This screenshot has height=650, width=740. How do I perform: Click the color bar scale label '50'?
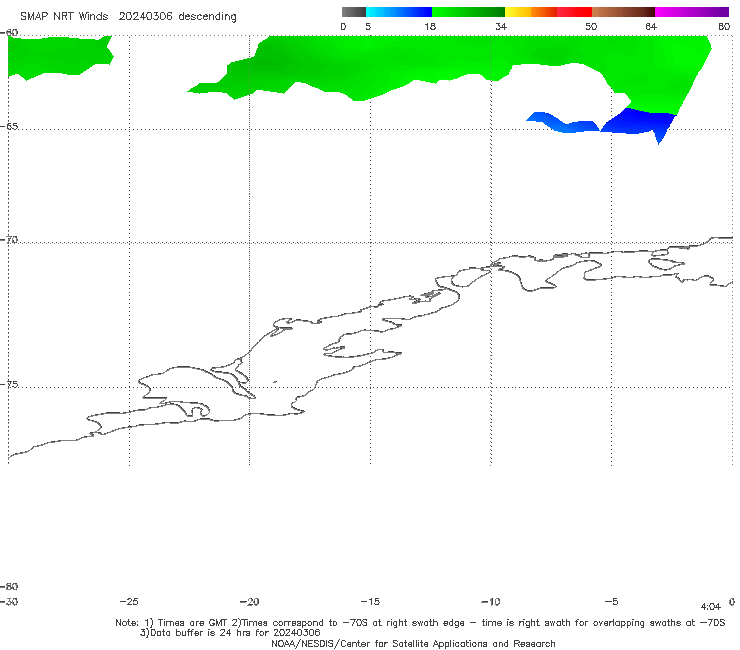pyautogui.click(x=591, y=27)
